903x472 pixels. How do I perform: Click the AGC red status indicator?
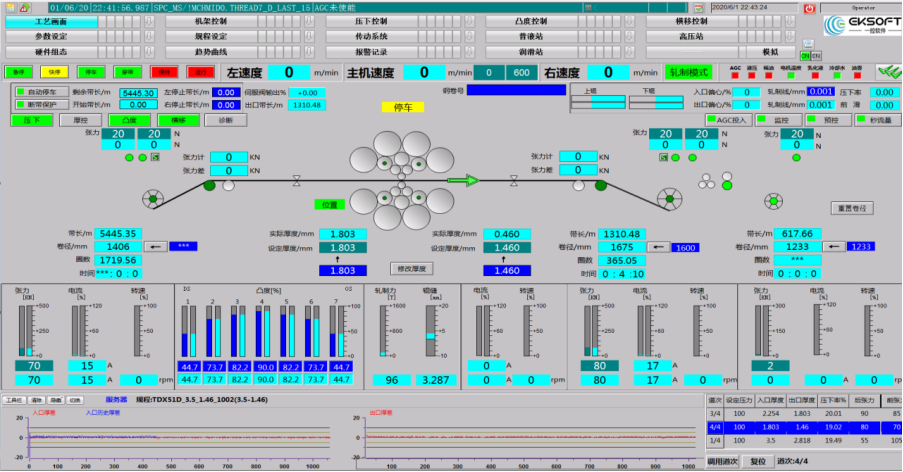point(735,75)
